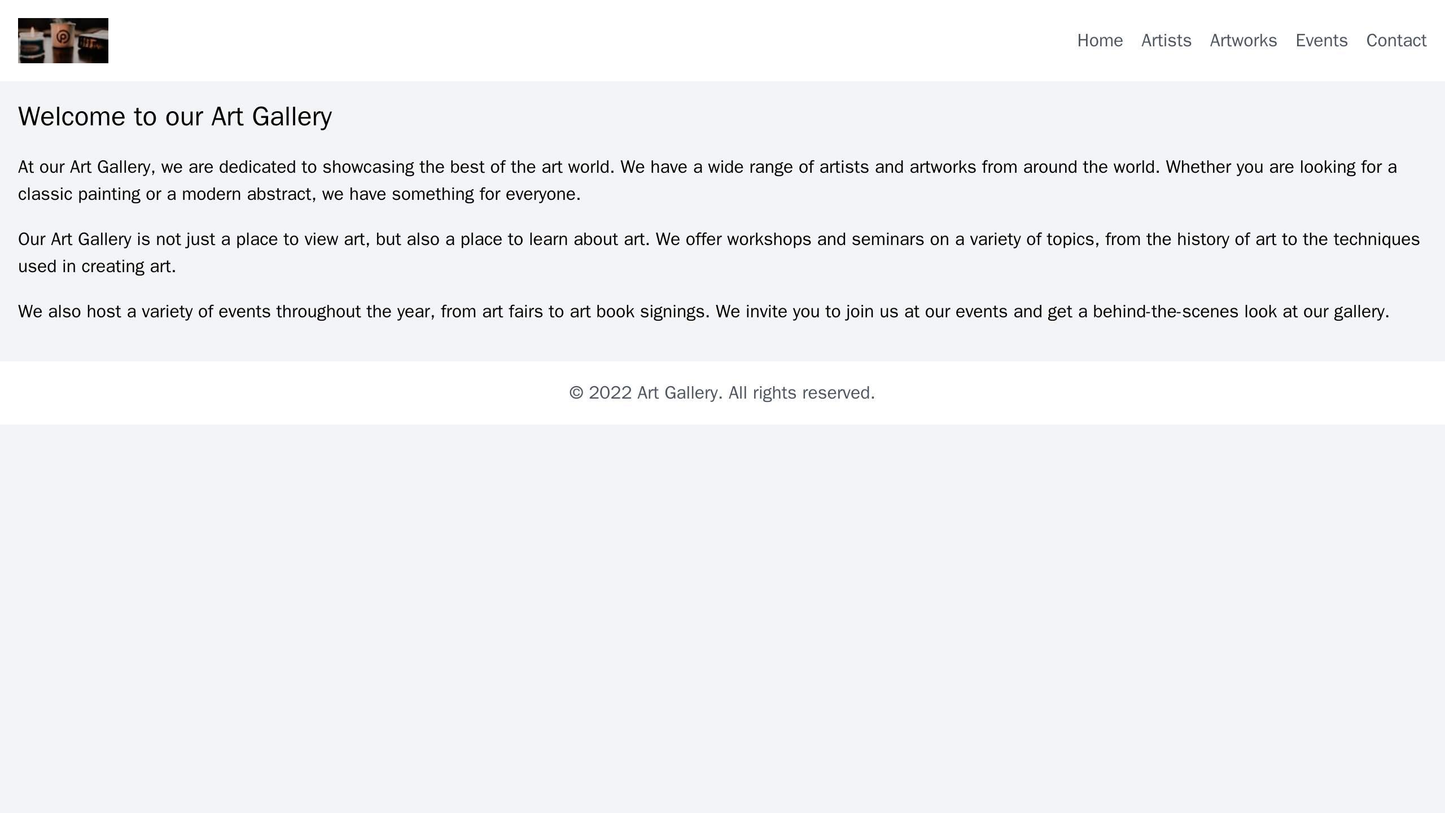
Task: Click the gallery logo image
Action: 63,41
